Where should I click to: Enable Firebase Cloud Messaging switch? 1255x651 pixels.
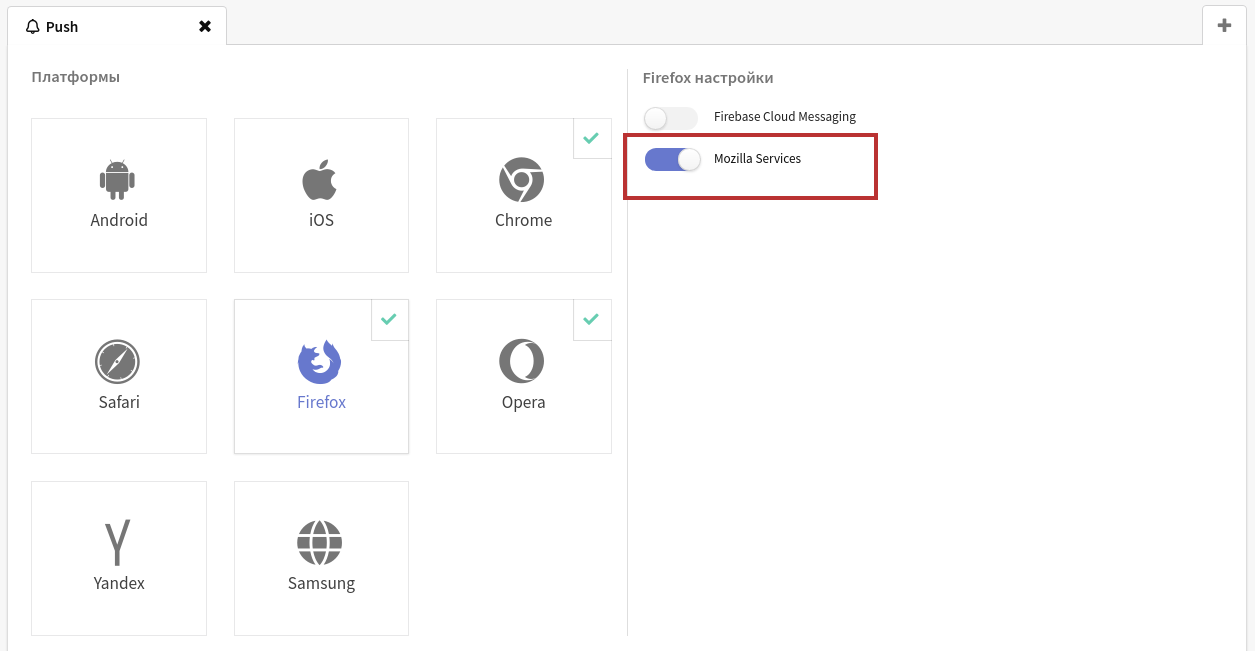pyautogui.click(x=670, y=118)
